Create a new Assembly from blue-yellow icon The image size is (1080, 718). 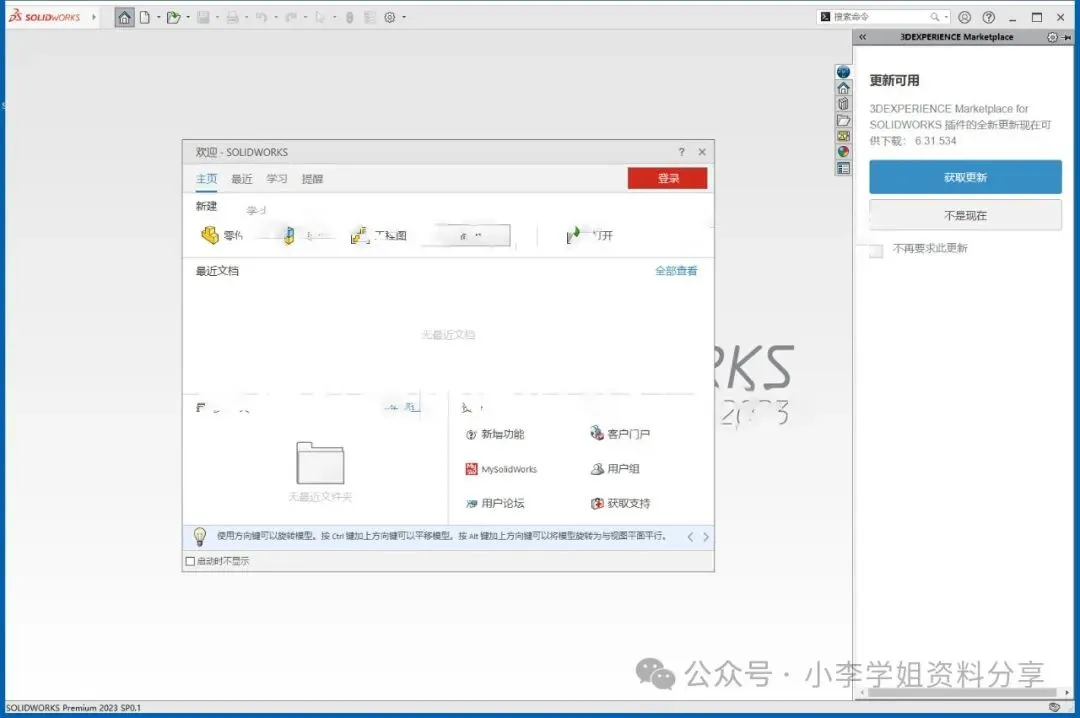pos(289,236)
